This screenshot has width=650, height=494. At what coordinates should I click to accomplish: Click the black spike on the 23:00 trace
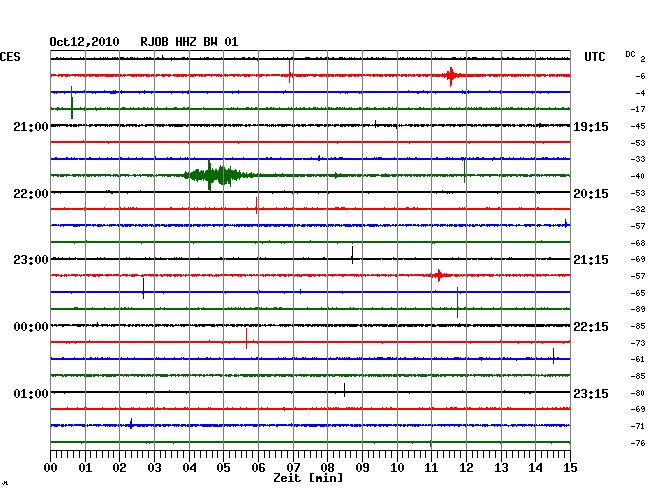click(x=352, y=255)
